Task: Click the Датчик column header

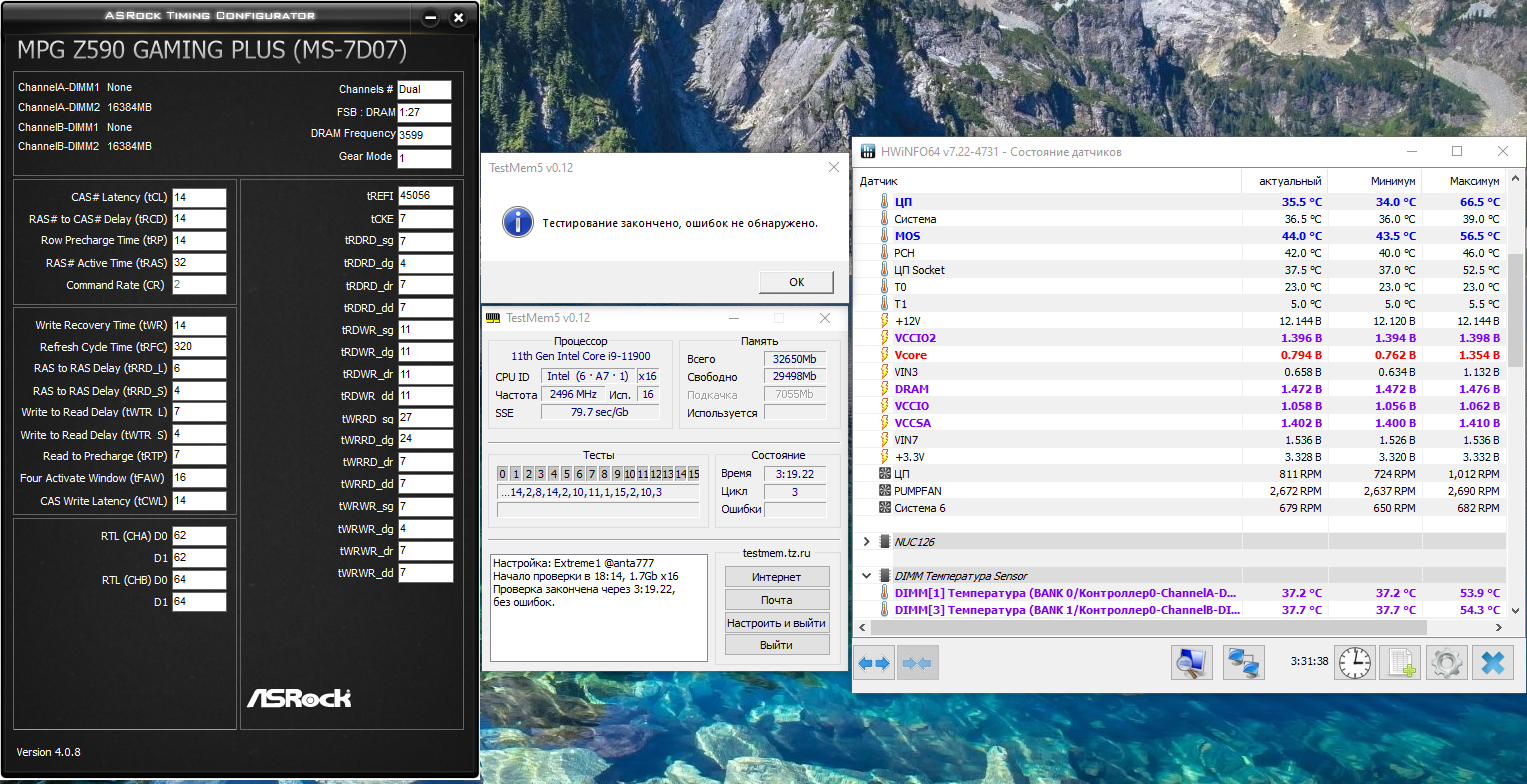Action: pyautogui.click(x=879, y=181)
